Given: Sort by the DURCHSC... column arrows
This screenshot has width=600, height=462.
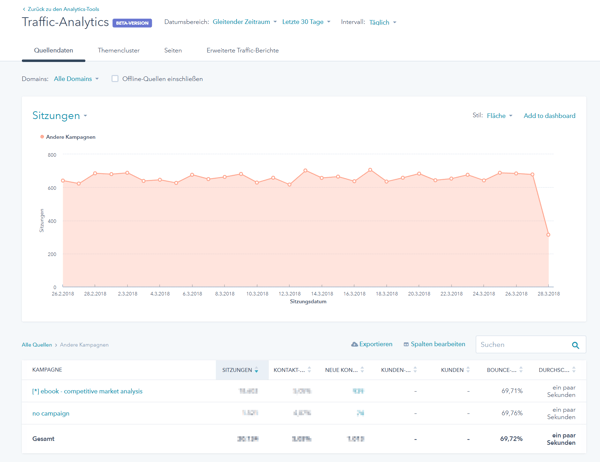Looking at the screenshot, I should pyautogui.click(x=574, y=370).
